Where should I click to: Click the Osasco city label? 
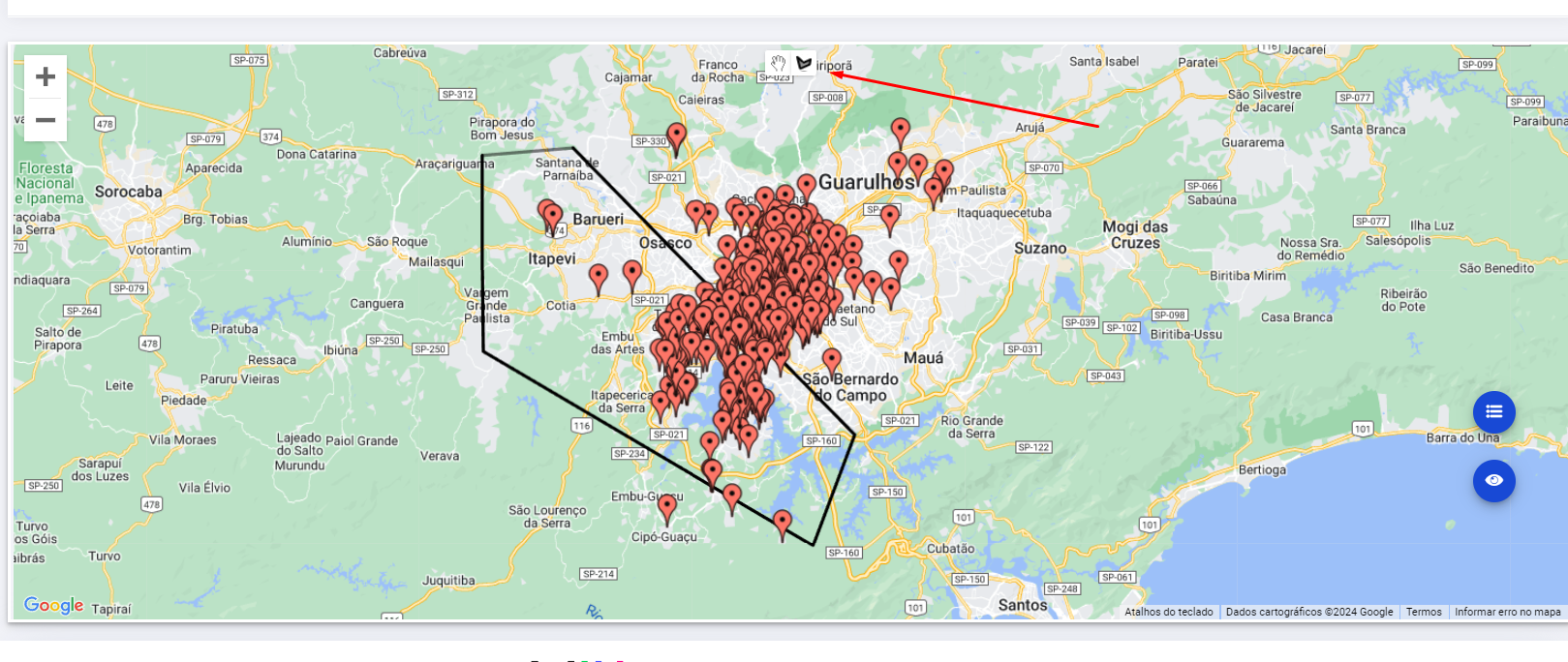pyautogui.click(x=665, y=243)
